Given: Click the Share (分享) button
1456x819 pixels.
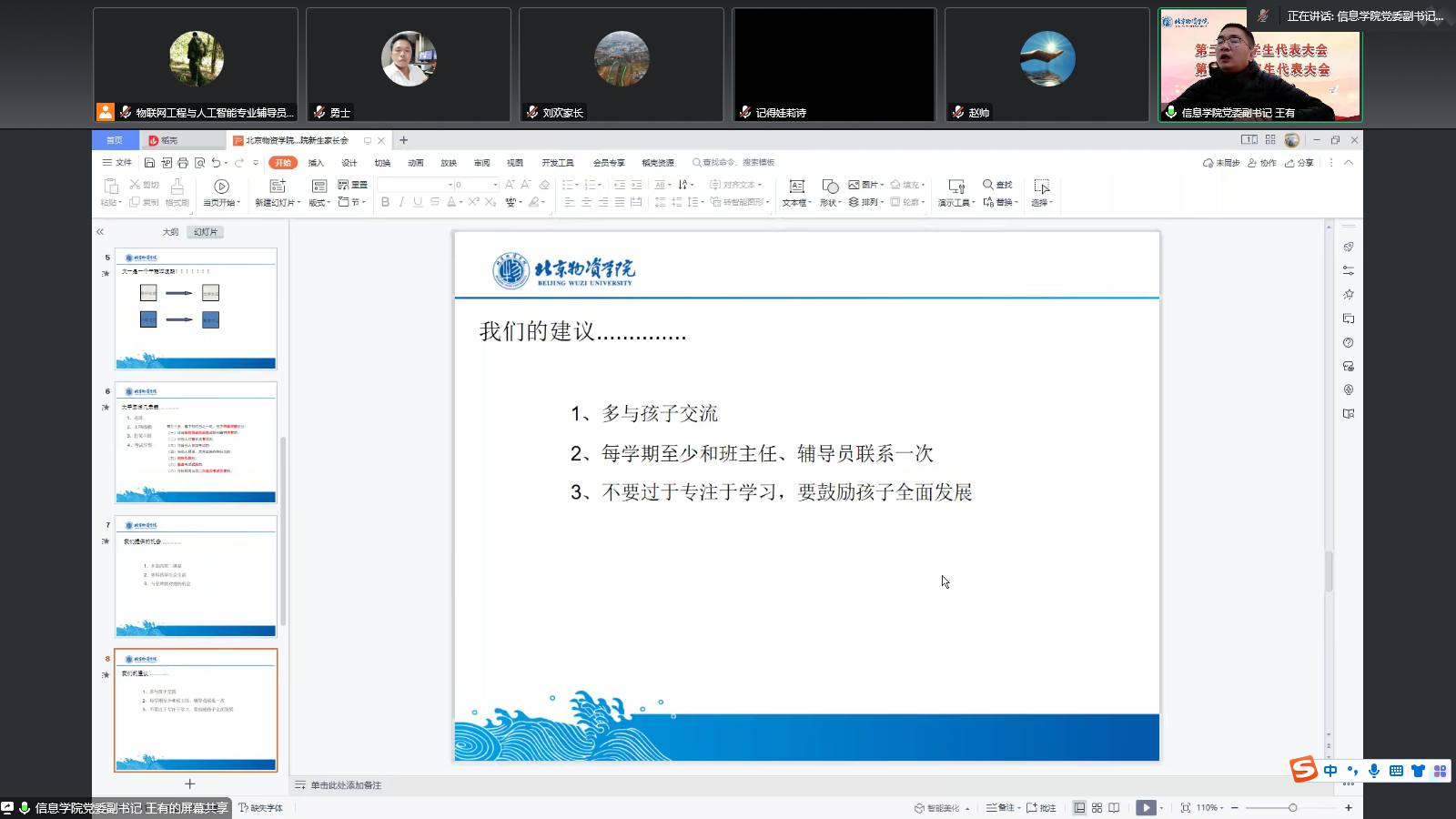Looking at the screenshot, I should (x=1299, y=163).
